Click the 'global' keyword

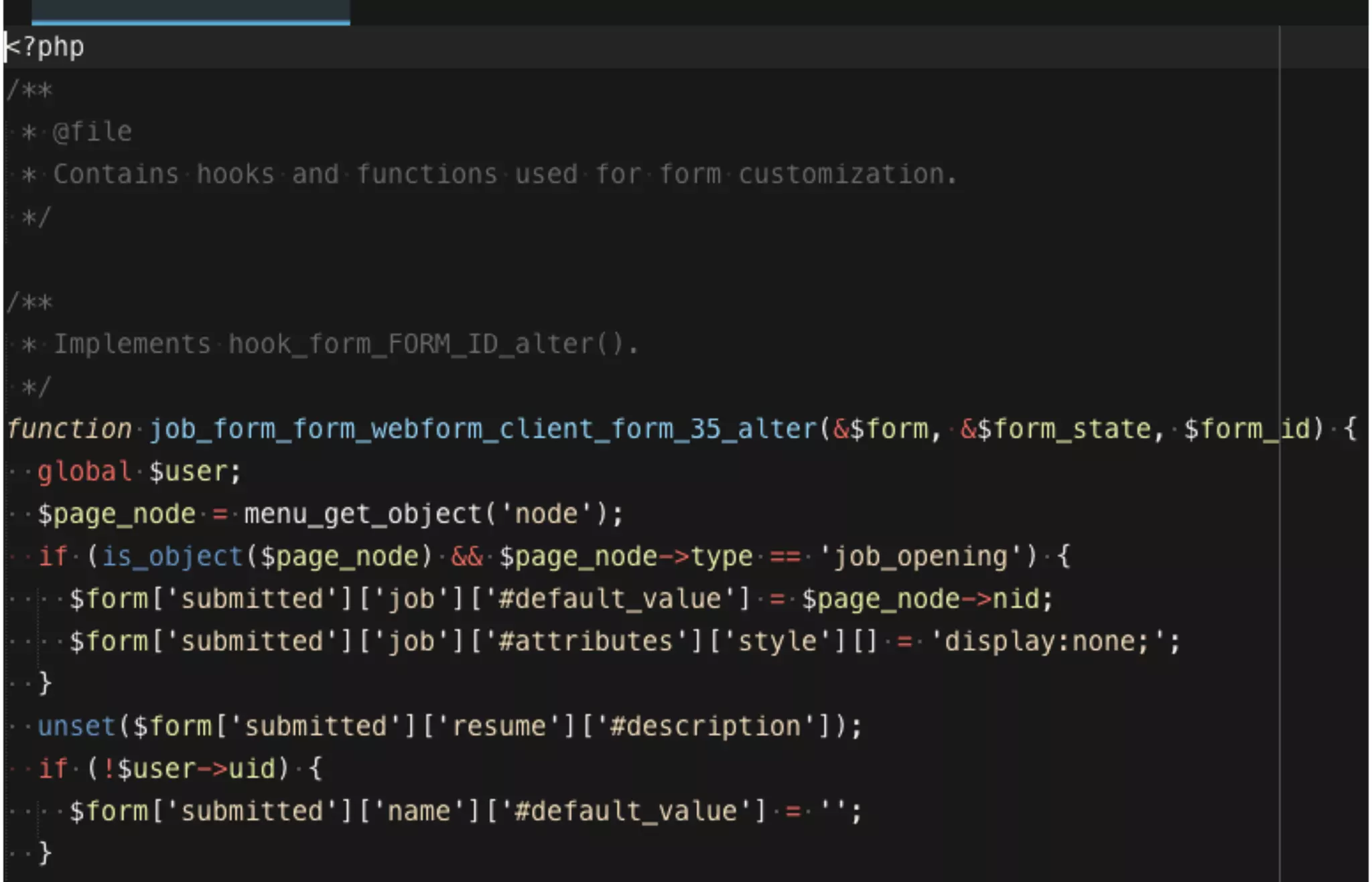pyautogui.click(x=84, y=471)
